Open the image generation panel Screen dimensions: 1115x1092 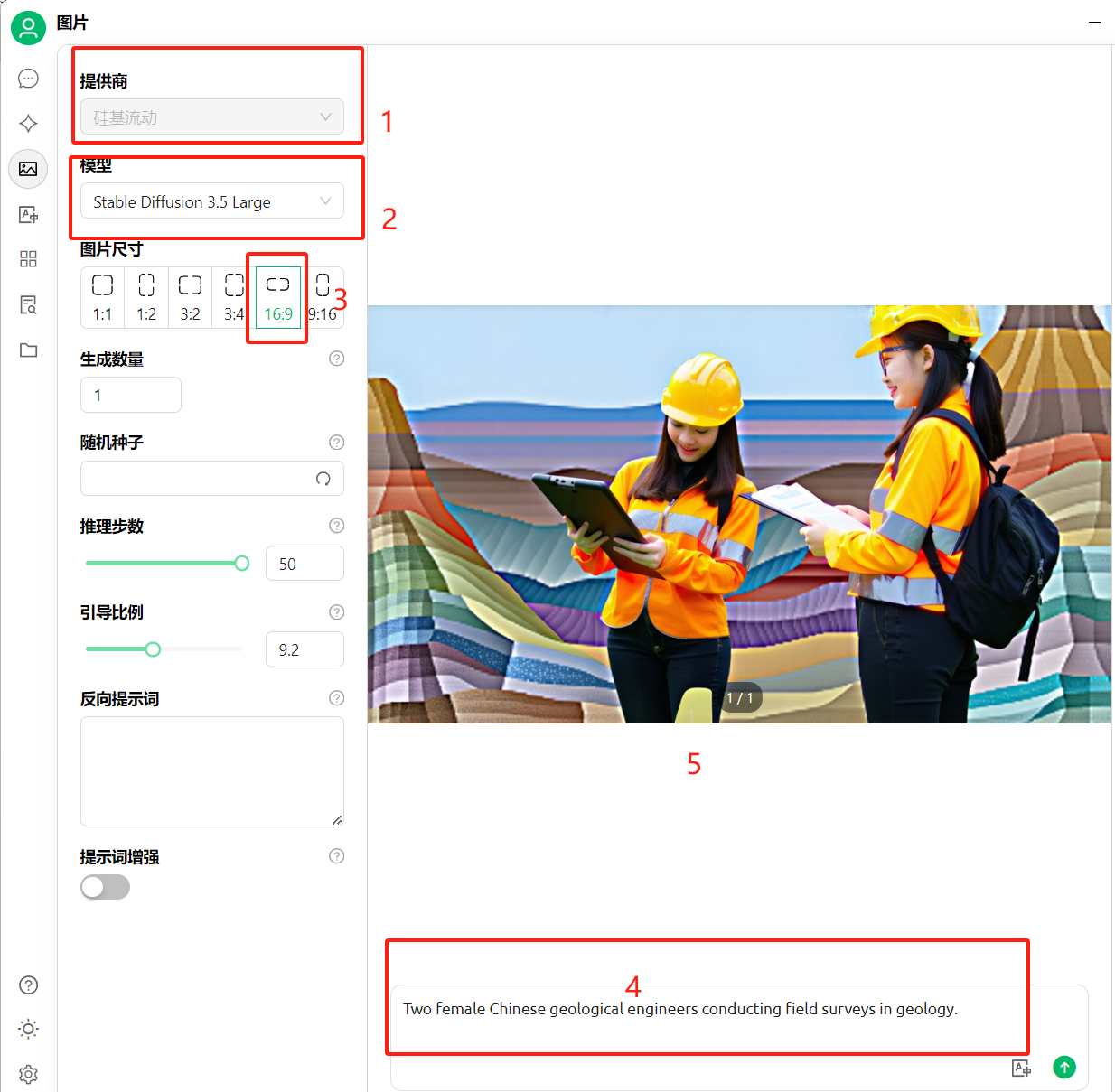tap(28, 169)
